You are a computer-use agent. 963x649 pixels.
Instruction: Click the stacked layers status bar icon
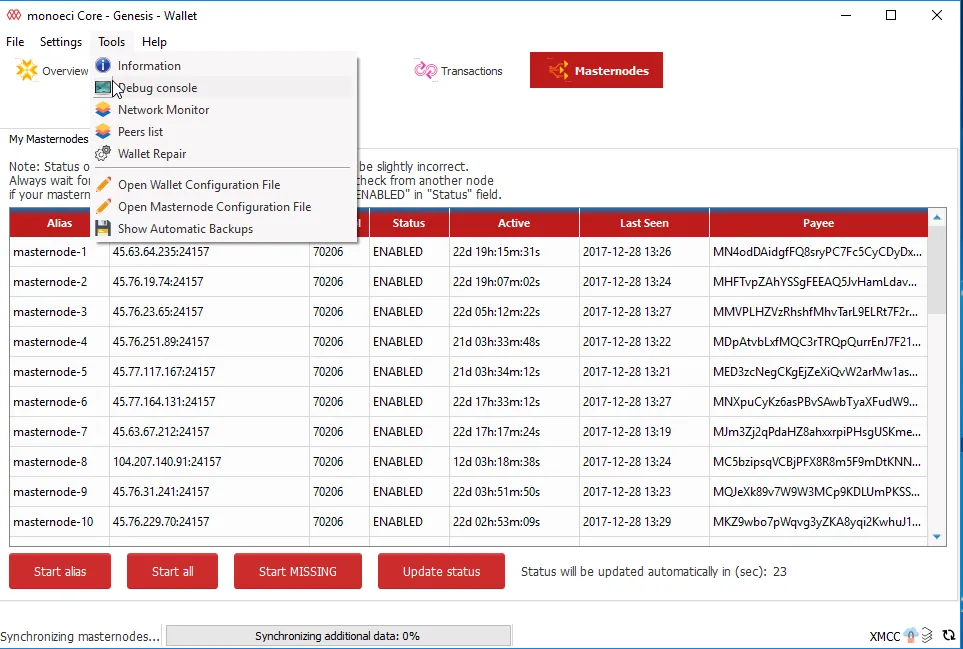tap(927, 635)
